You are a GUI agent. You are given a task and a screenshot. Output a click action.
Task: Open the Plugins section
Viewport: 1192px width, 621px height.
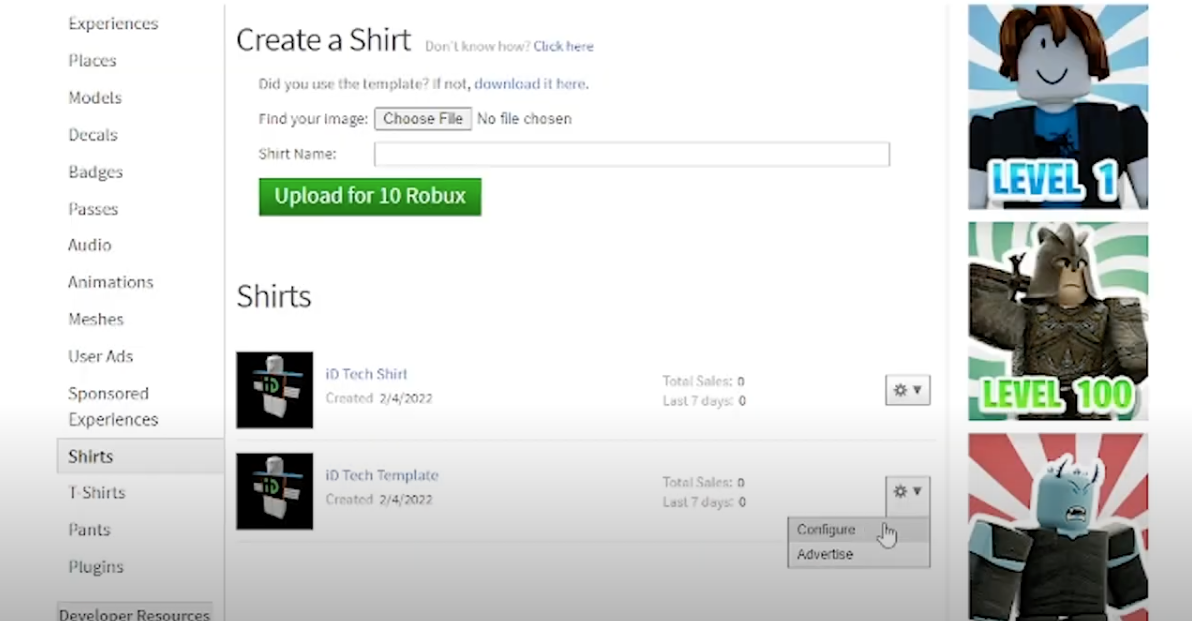[95, 567]
